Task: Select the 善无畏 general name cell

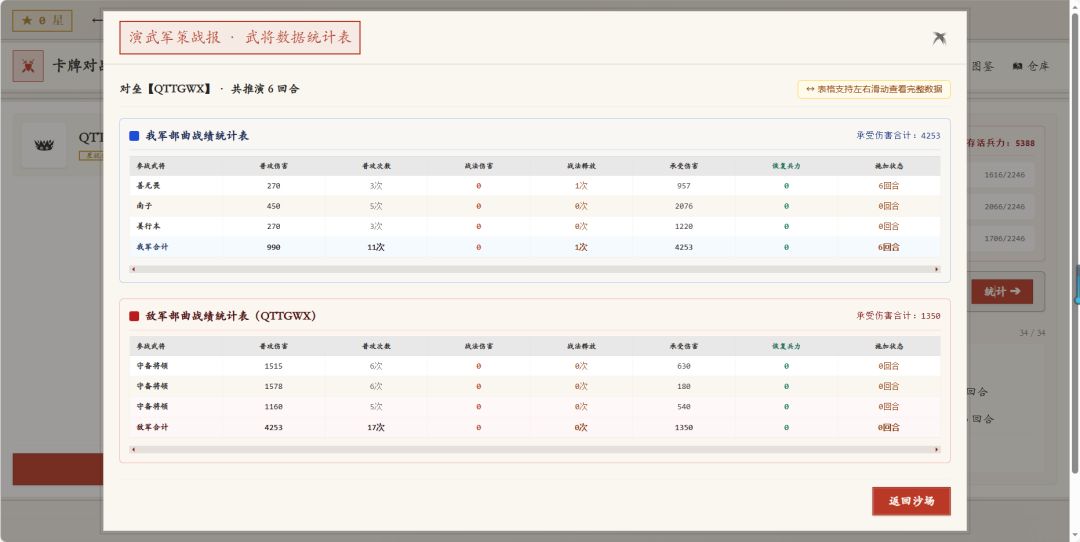Action: coord(149,186)
